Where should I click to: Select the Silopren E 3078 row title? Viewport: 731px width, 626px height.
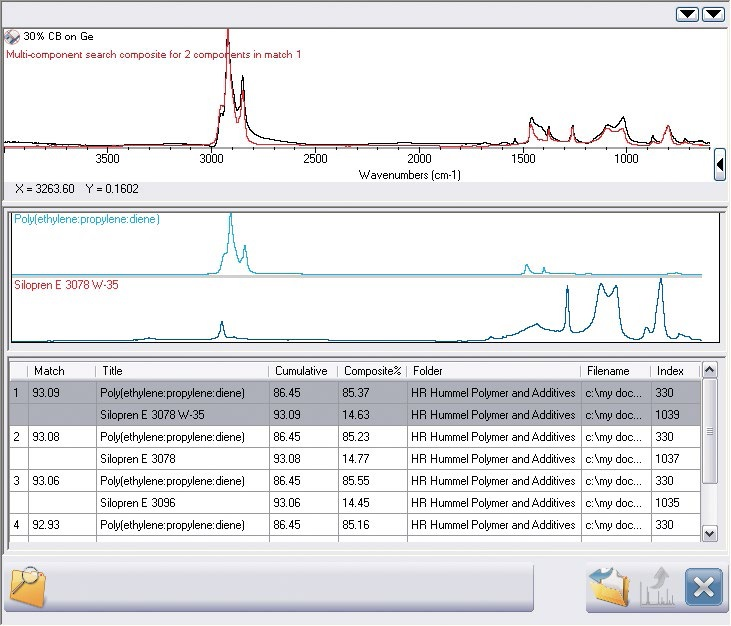[x=138, y=459]
